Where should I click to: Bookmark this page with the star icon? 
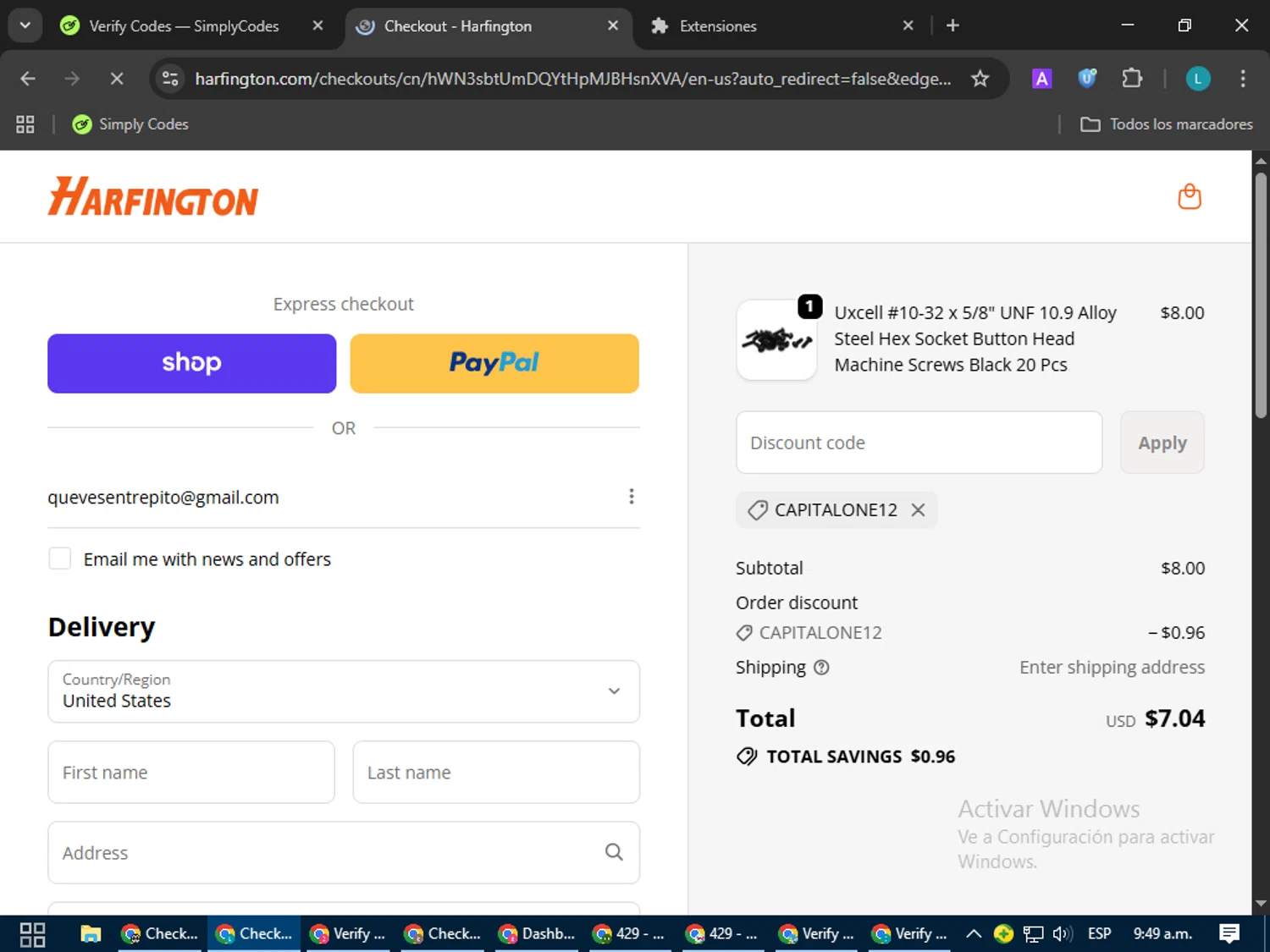(x=980, y=79)
